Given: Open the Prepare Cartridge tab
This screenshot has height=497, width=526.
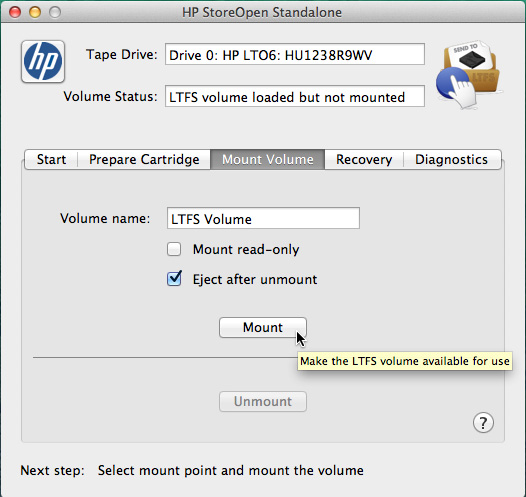Looking at the screenshot, I should 144,159.
